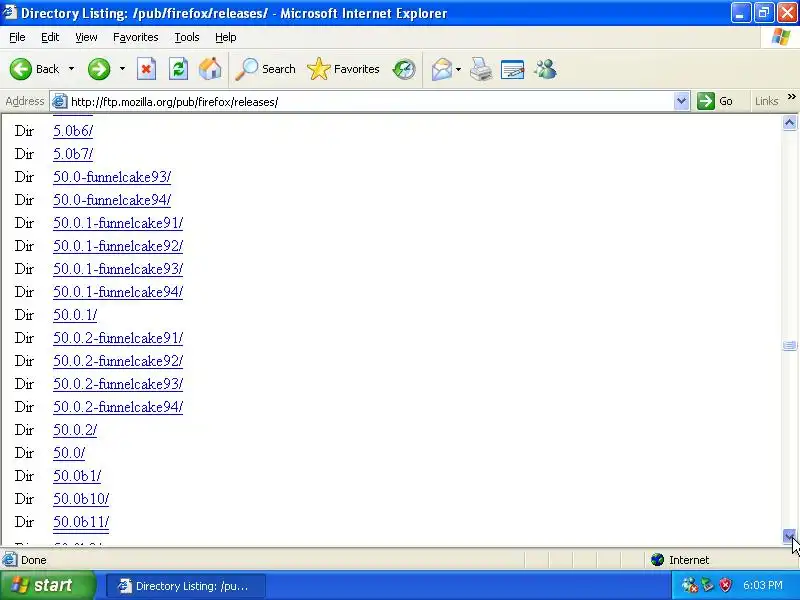Click the Internet zone globe icon
The image size is (800, 600).
[657, 560]
